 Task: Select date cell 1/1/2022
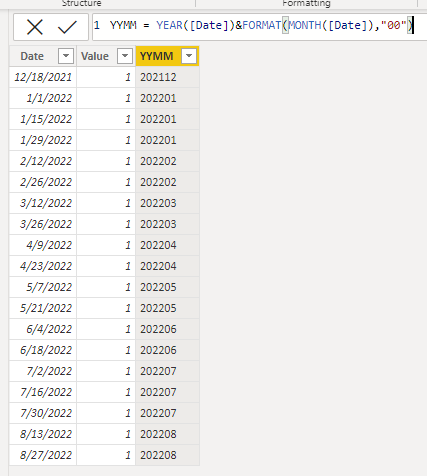pos(43,98)
